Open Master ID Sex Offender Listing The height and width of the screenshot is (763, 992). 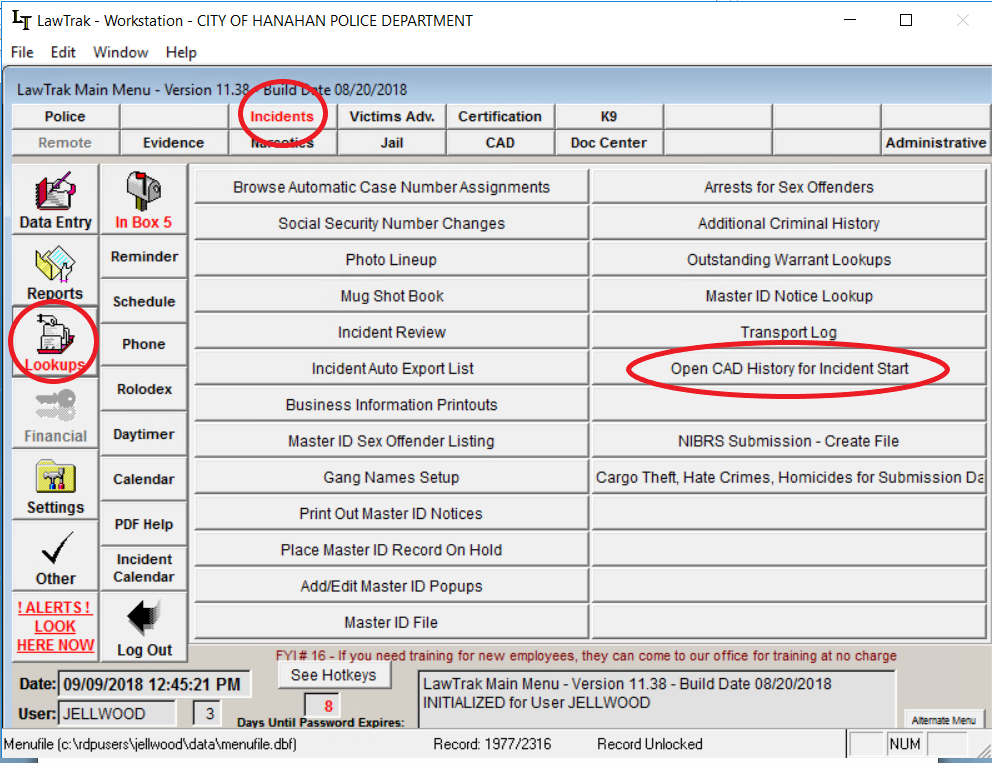pyautogui.click(x=391, y=441)
